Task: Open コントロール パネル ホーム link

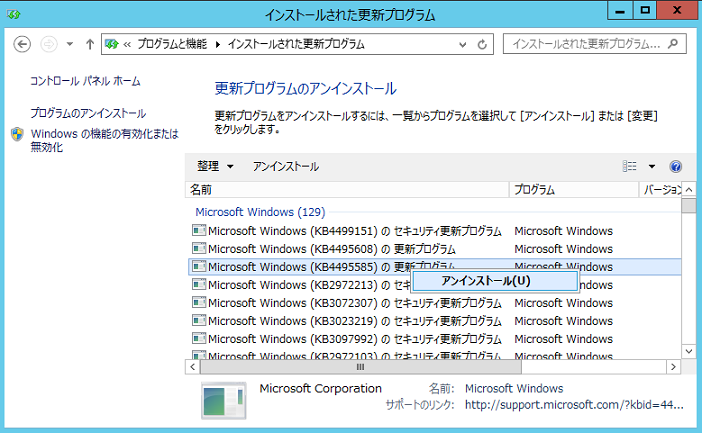Action: coord(85,81)
